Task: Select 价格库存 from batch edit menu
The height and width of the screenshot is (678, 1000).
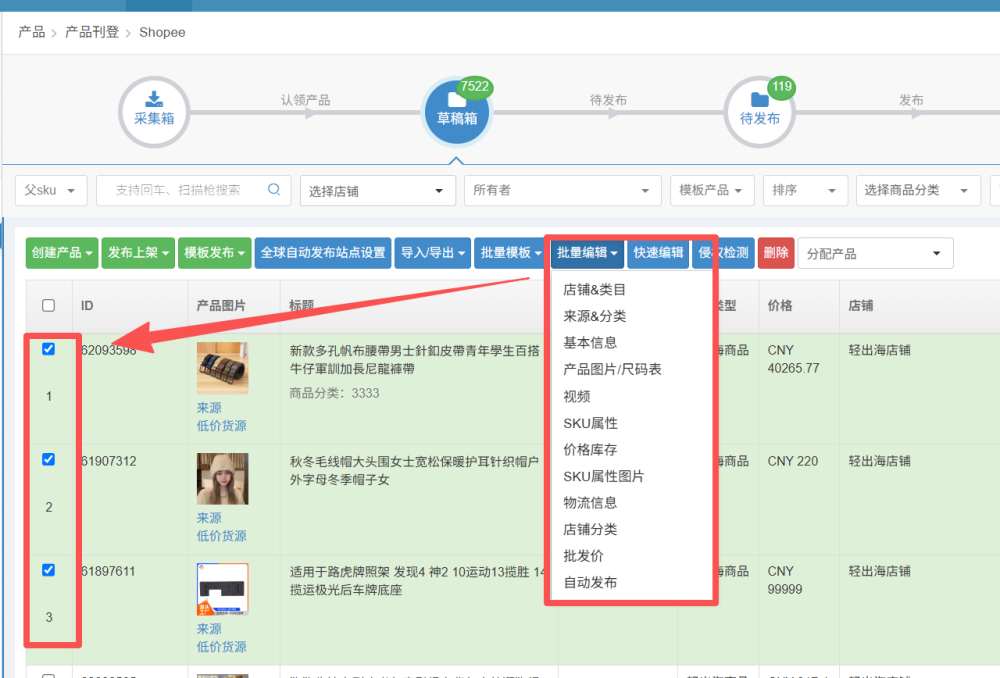Action: pos(590,450)
